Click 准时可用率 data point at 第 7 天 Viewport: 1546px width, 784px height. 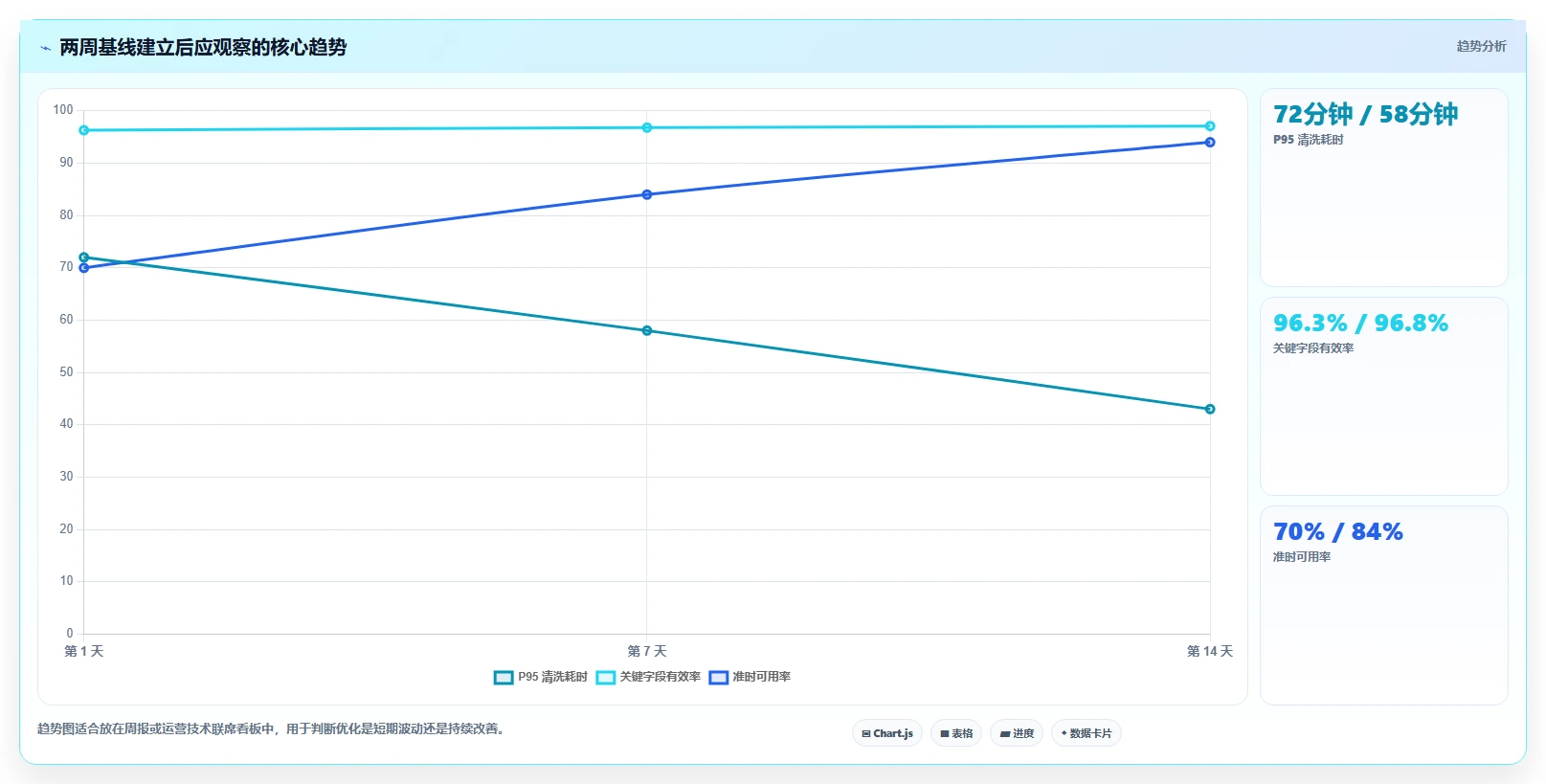[x=647, y=194]
